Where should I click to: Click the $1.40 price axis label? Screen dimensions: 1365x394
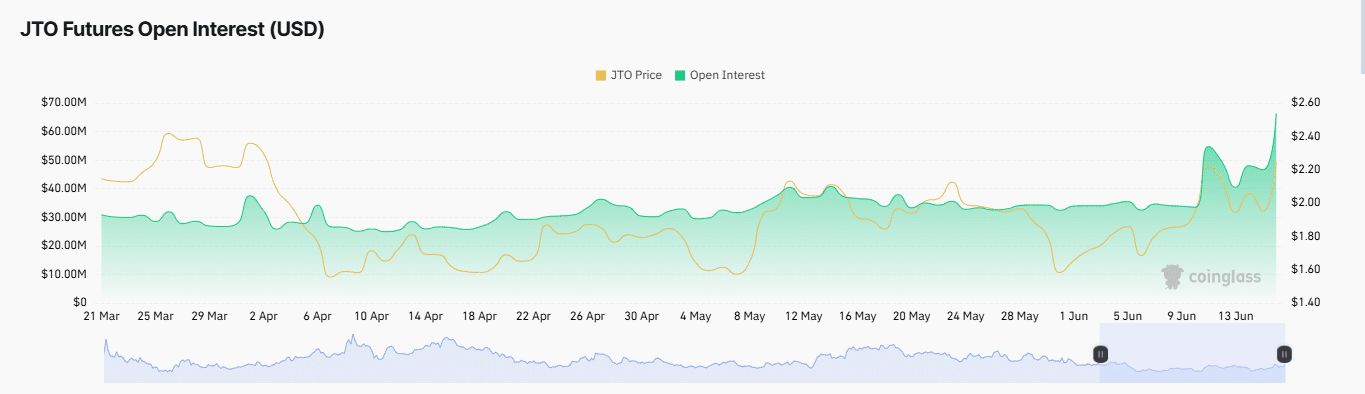pos(1306,302)
